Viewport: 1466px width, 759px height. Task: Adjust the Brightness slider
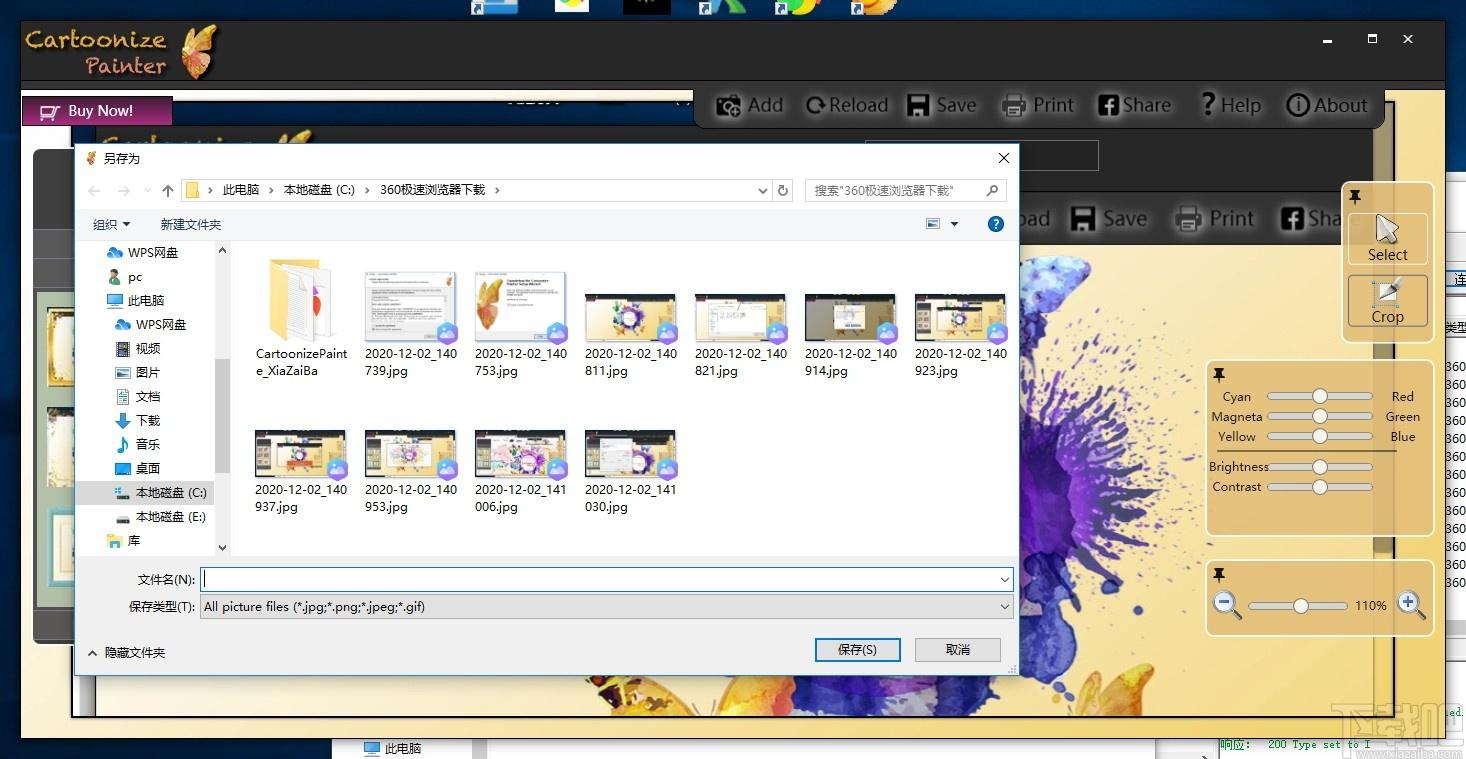[1320, 467]
